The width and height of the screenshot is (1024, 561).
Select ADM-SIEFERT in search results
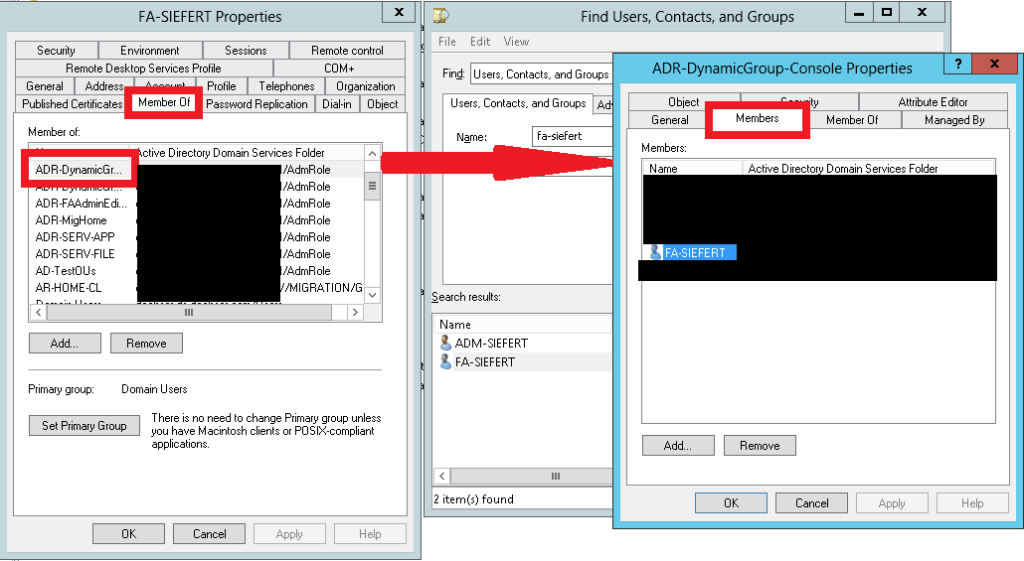(x=491, y=344)
